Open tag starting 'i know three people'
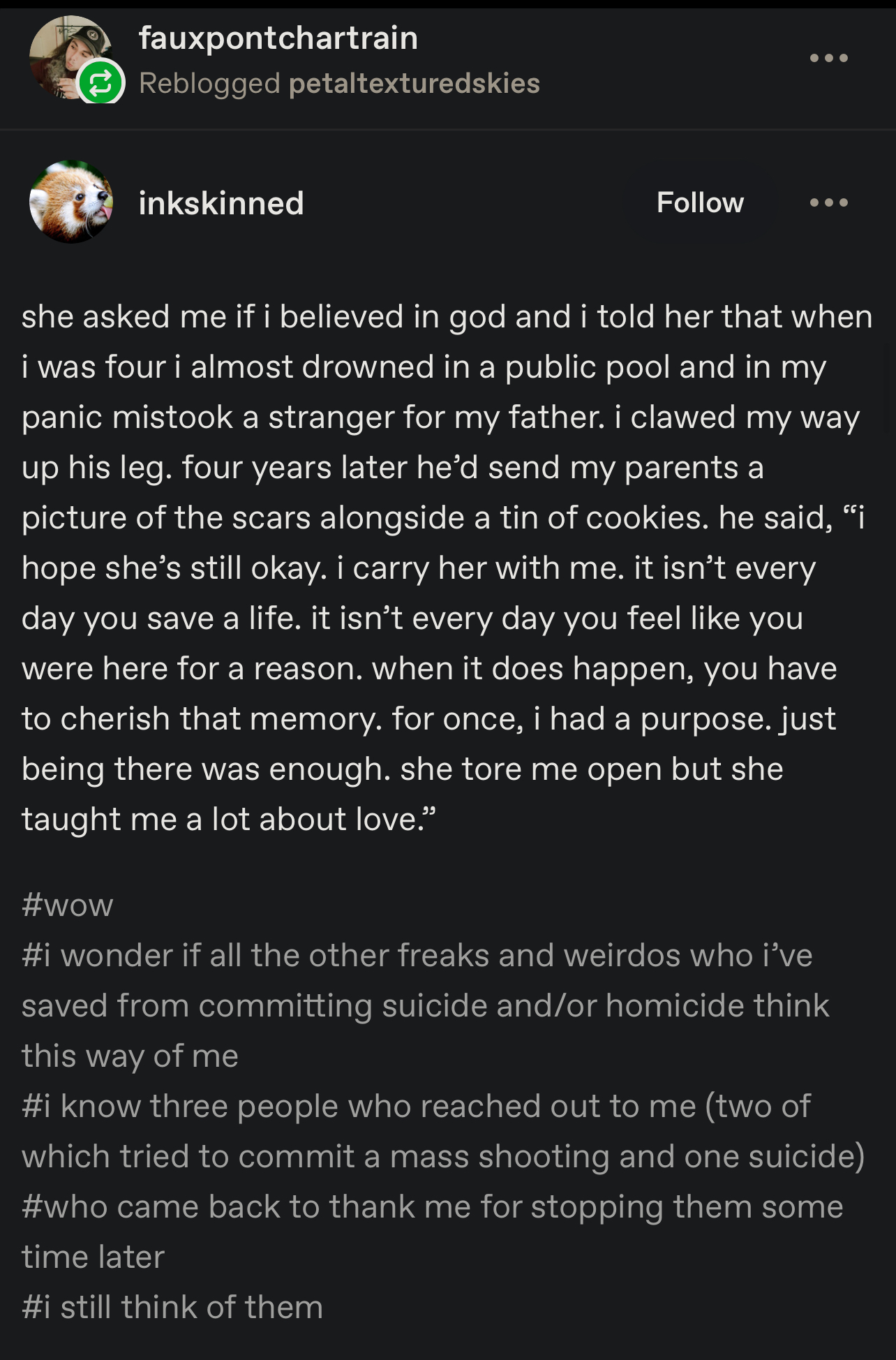 (443, 1131)
